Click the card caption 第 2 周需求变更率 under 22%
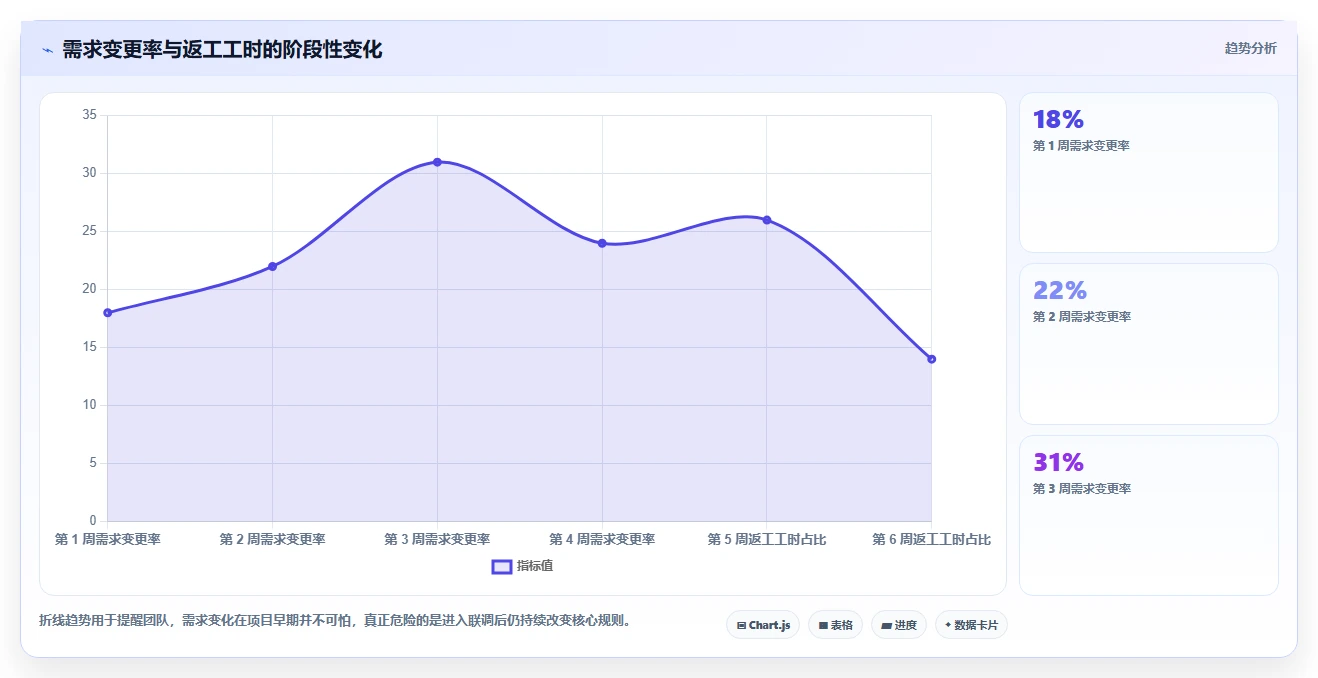 click(1081, 317)
